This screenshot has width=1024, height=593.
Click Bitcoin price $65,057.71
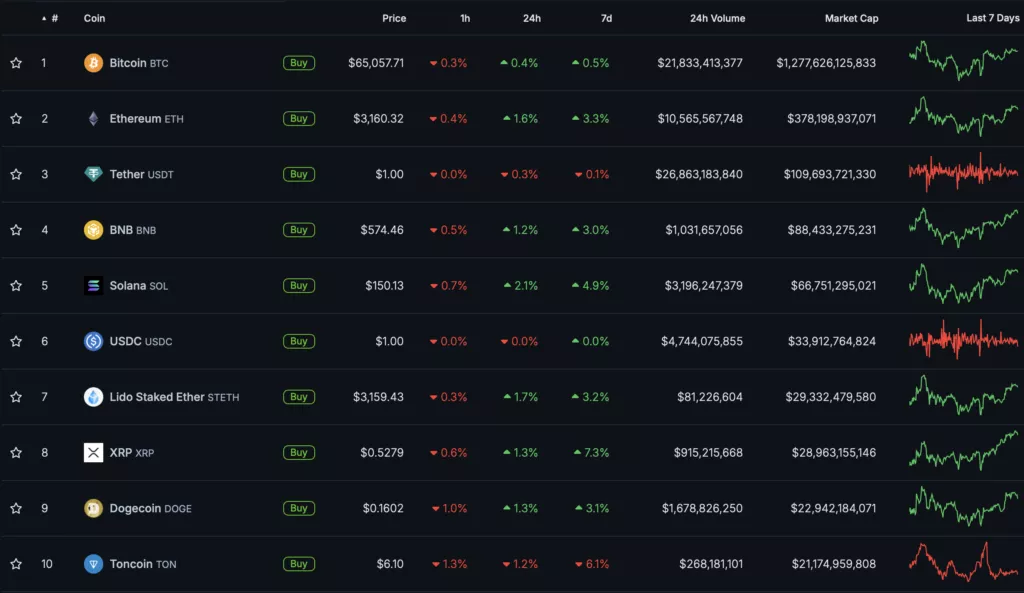(x=376, y=63)
